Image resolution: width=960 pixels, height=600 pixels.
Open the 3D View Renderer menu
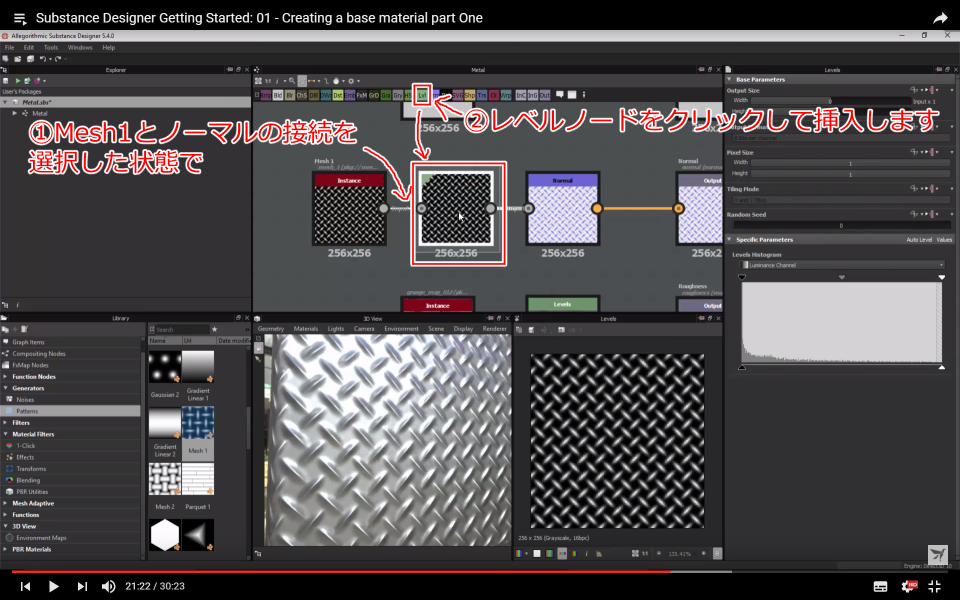[x=495, y=329]
